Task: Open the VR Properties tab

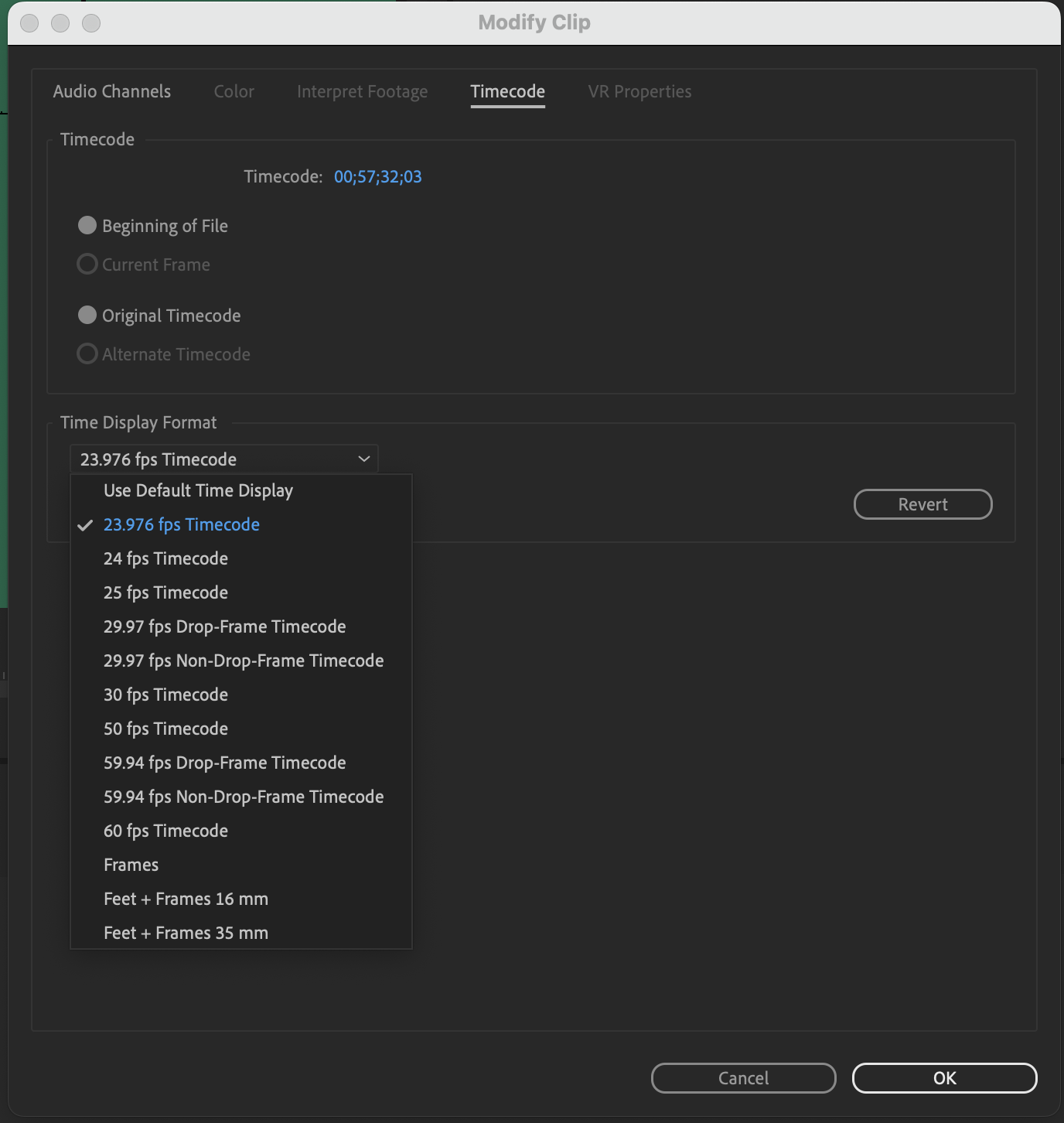Action: point(639,91)
